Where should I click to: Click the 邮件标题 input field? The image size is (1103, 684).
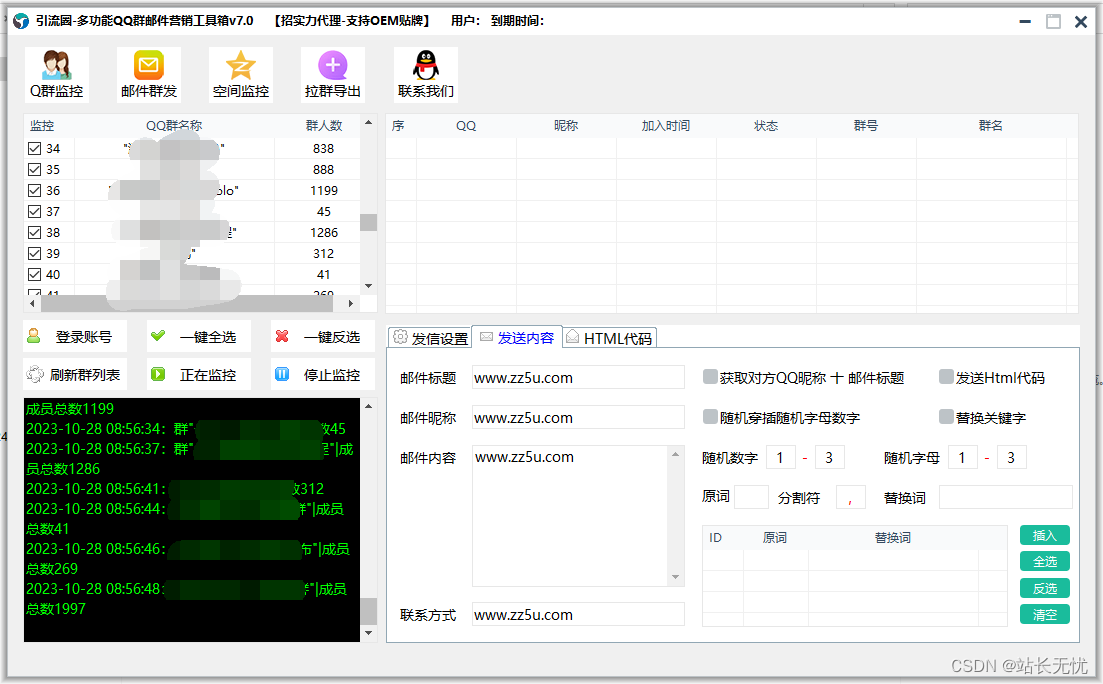[578, 377]
